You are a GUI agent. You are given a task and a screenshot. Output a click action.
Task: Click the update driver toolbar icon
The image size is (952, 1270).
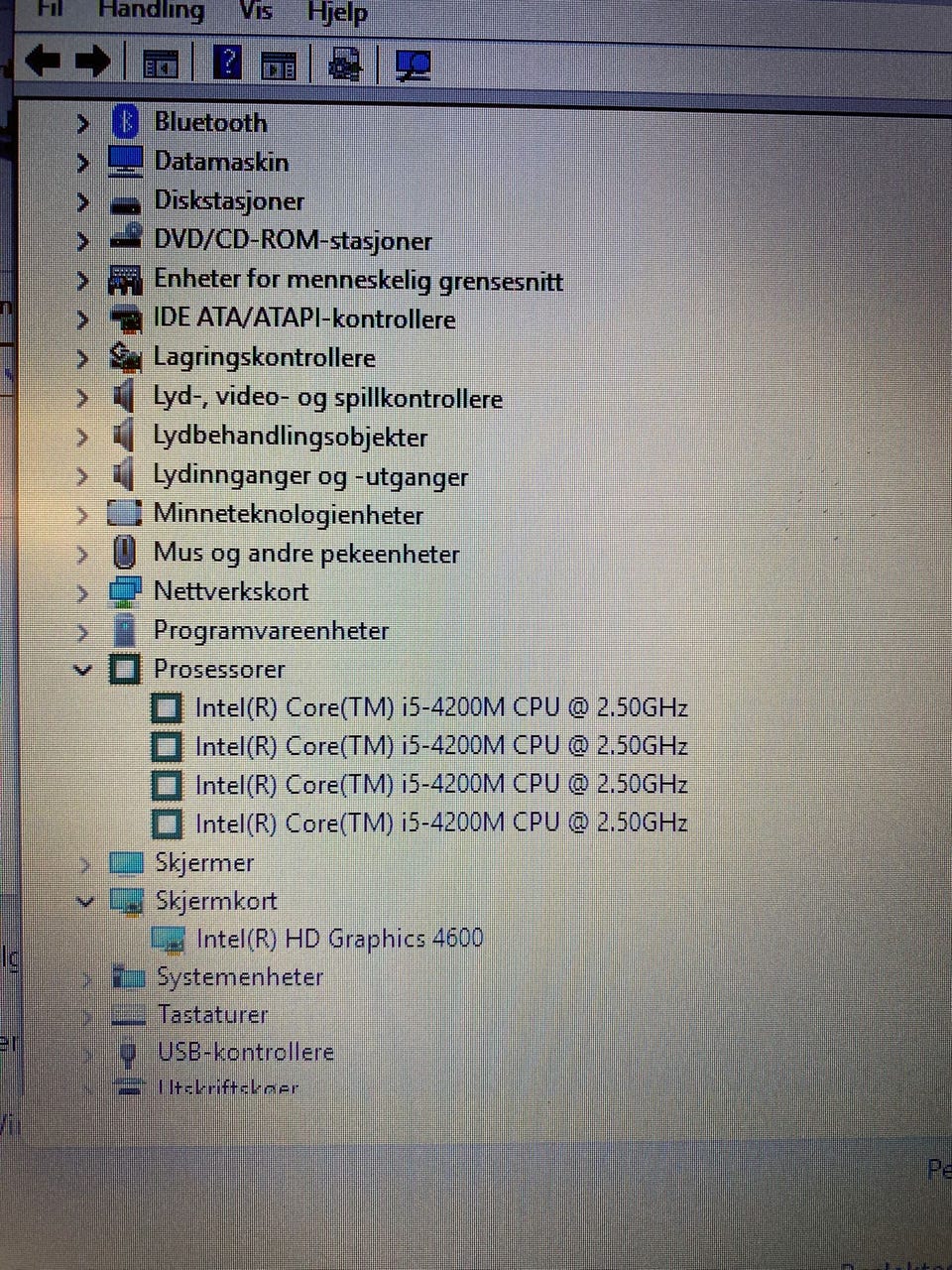[344, 64]
